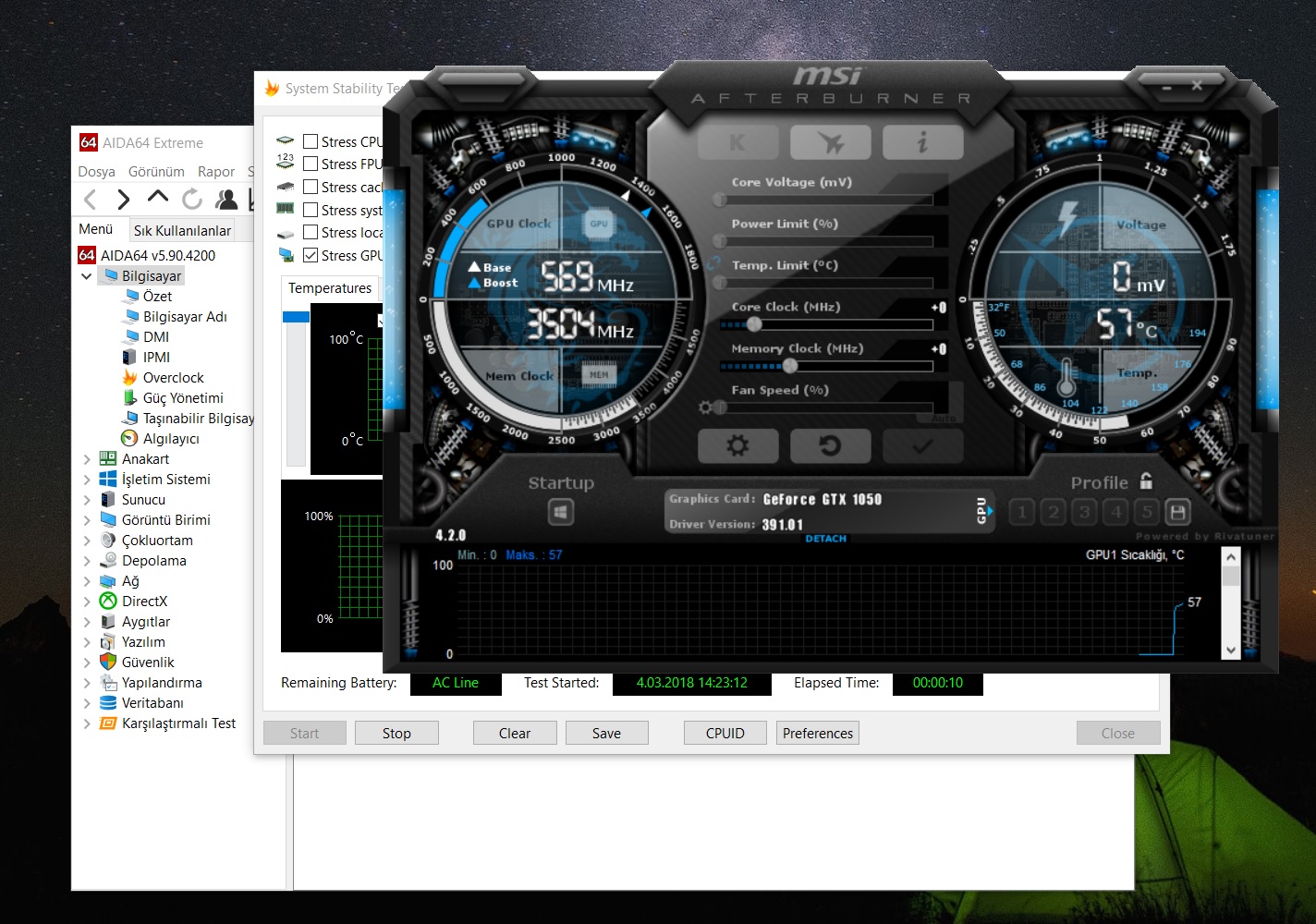Click the MEM badge on clock gauge

(x=599, y=374)
